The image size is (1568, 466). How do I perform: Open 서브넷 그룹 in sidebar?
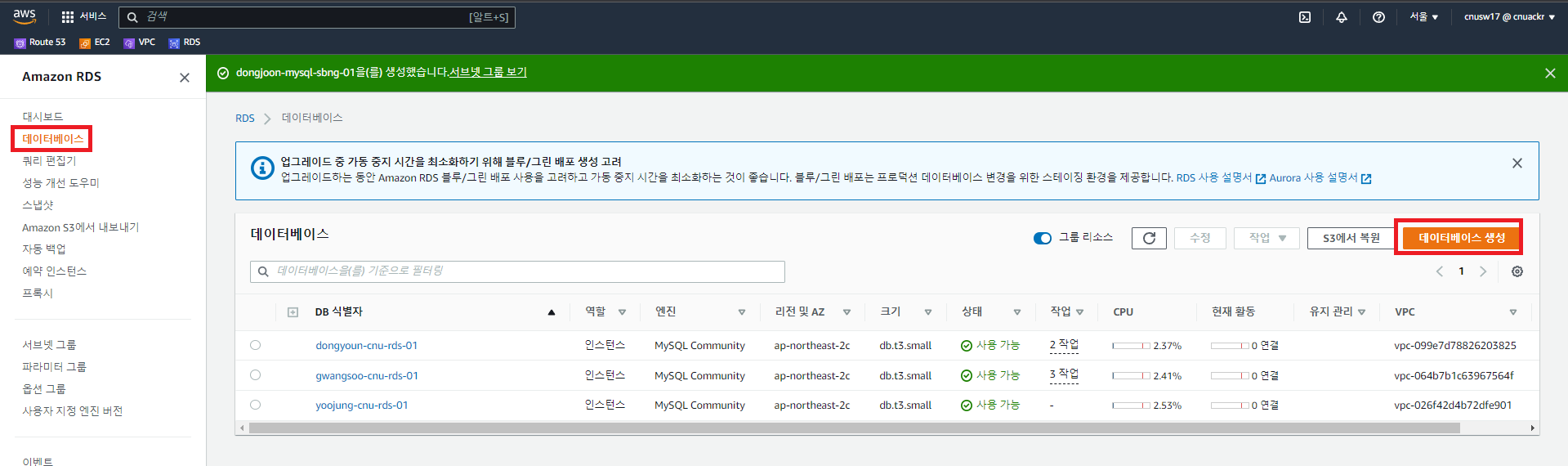tap(49, 345)
